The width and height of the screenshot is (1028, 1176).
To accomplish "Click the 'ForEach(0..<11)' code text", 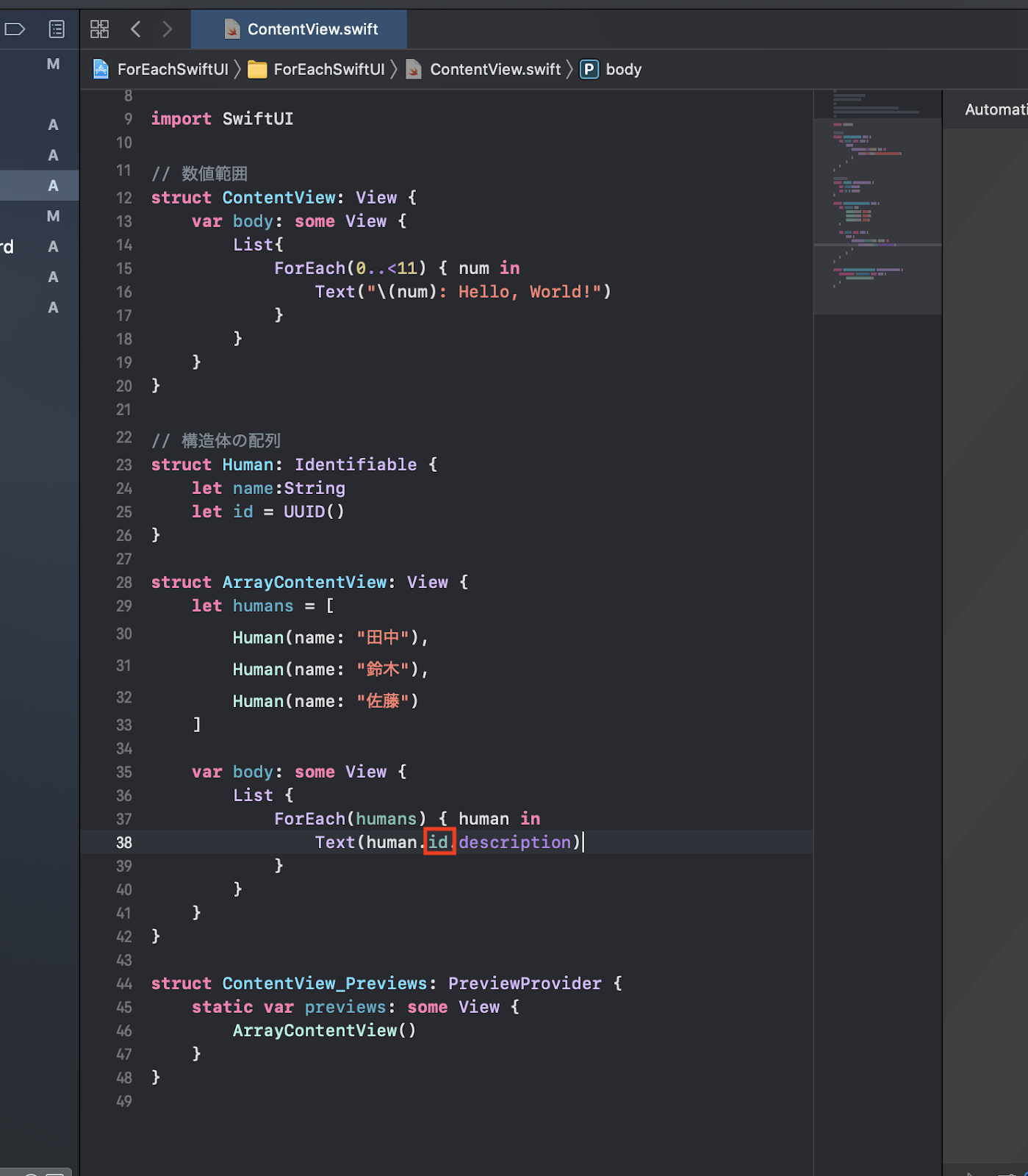I will (350, 268).
